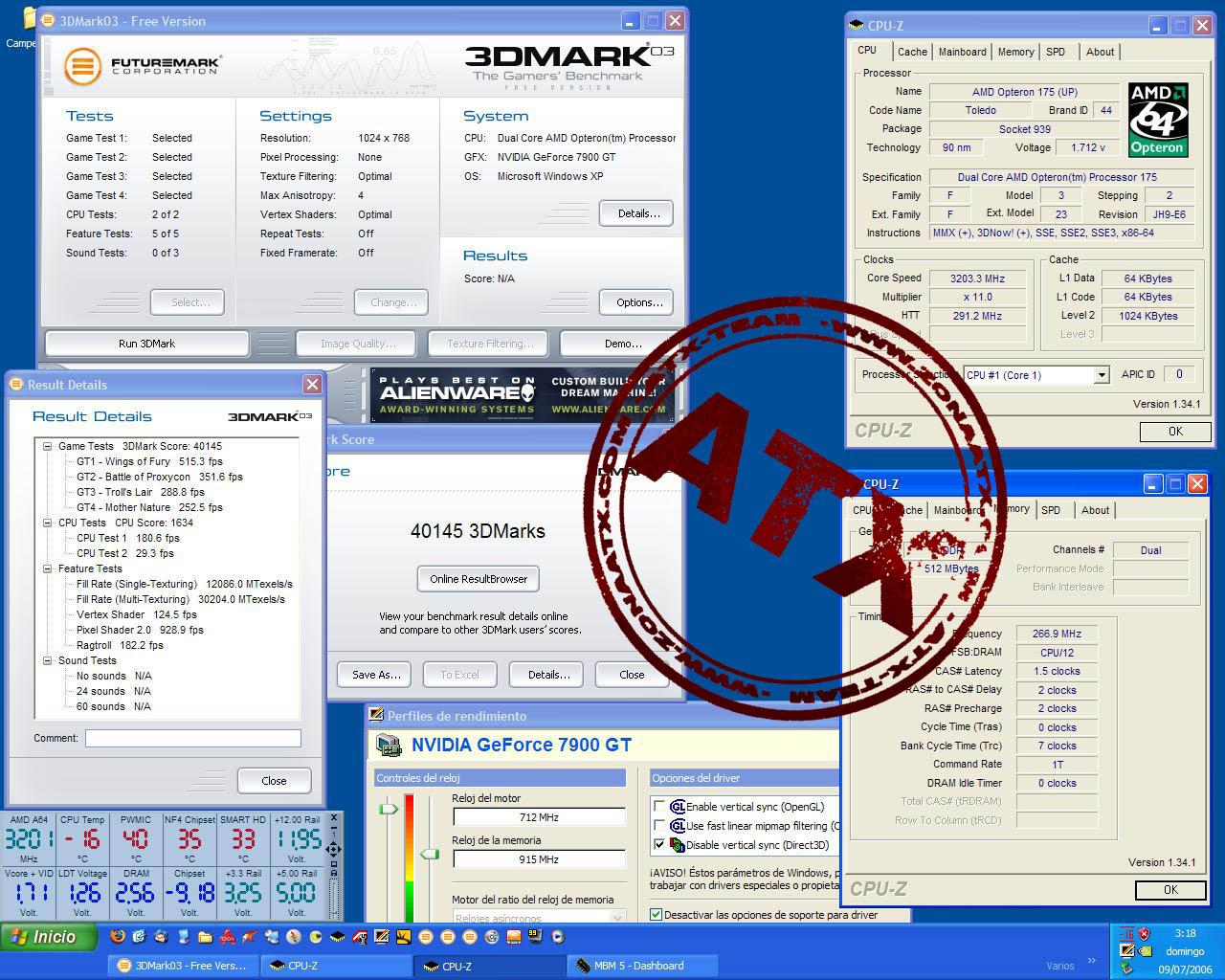Uncheck Disable vertical sync (Direct3D)
Viewport: 1225px width, 980px height.
[x=658, y=845]
